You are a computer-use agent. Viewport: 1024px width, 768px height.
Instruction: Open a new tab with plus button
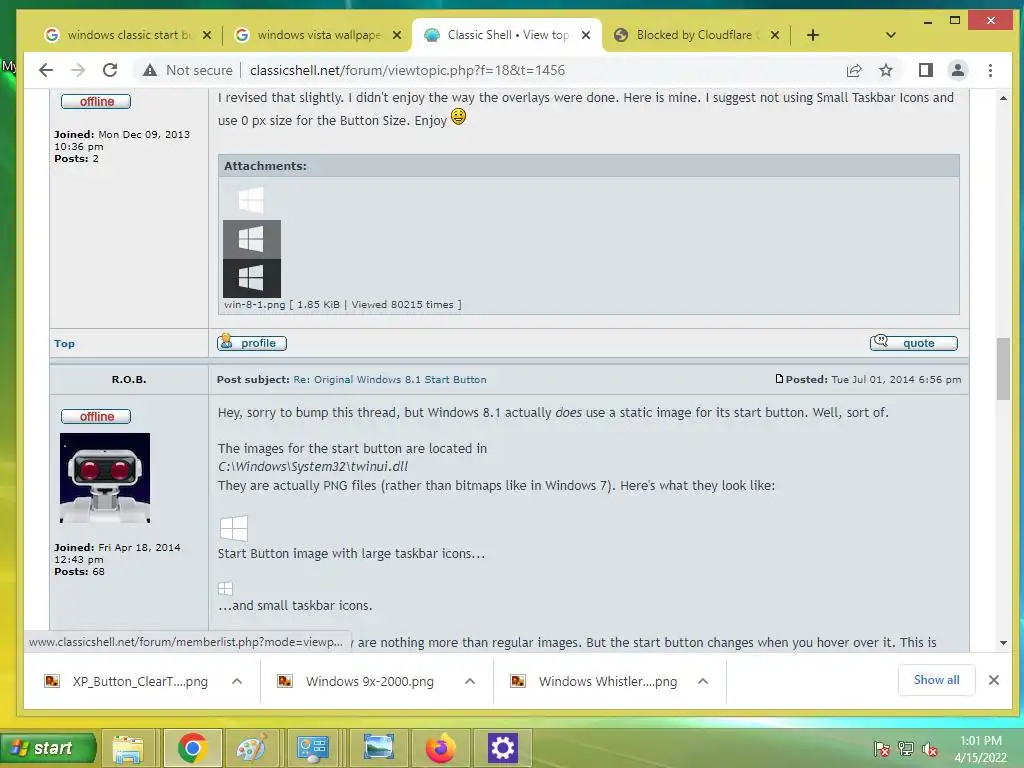pyautogui.click(x=812, y=35)
